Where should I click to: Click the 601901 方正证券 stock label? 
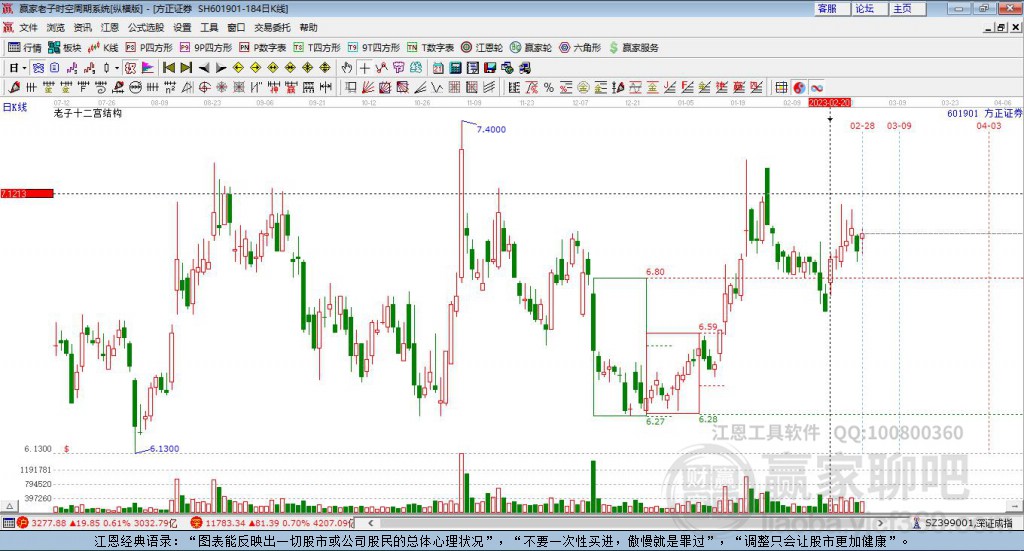coord(984,114)
